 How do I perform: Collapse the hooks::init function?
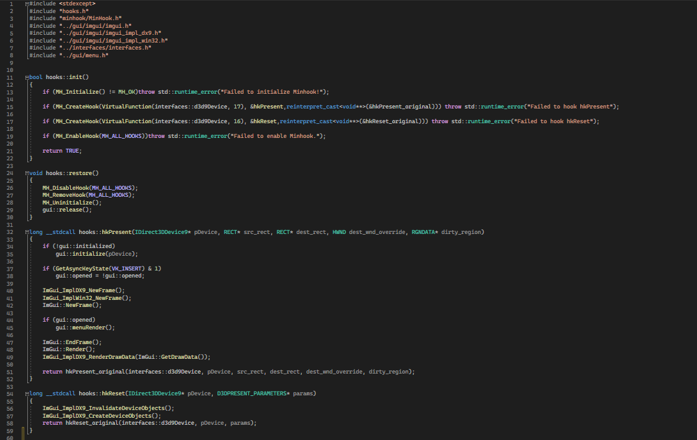(x=27, y=77)
